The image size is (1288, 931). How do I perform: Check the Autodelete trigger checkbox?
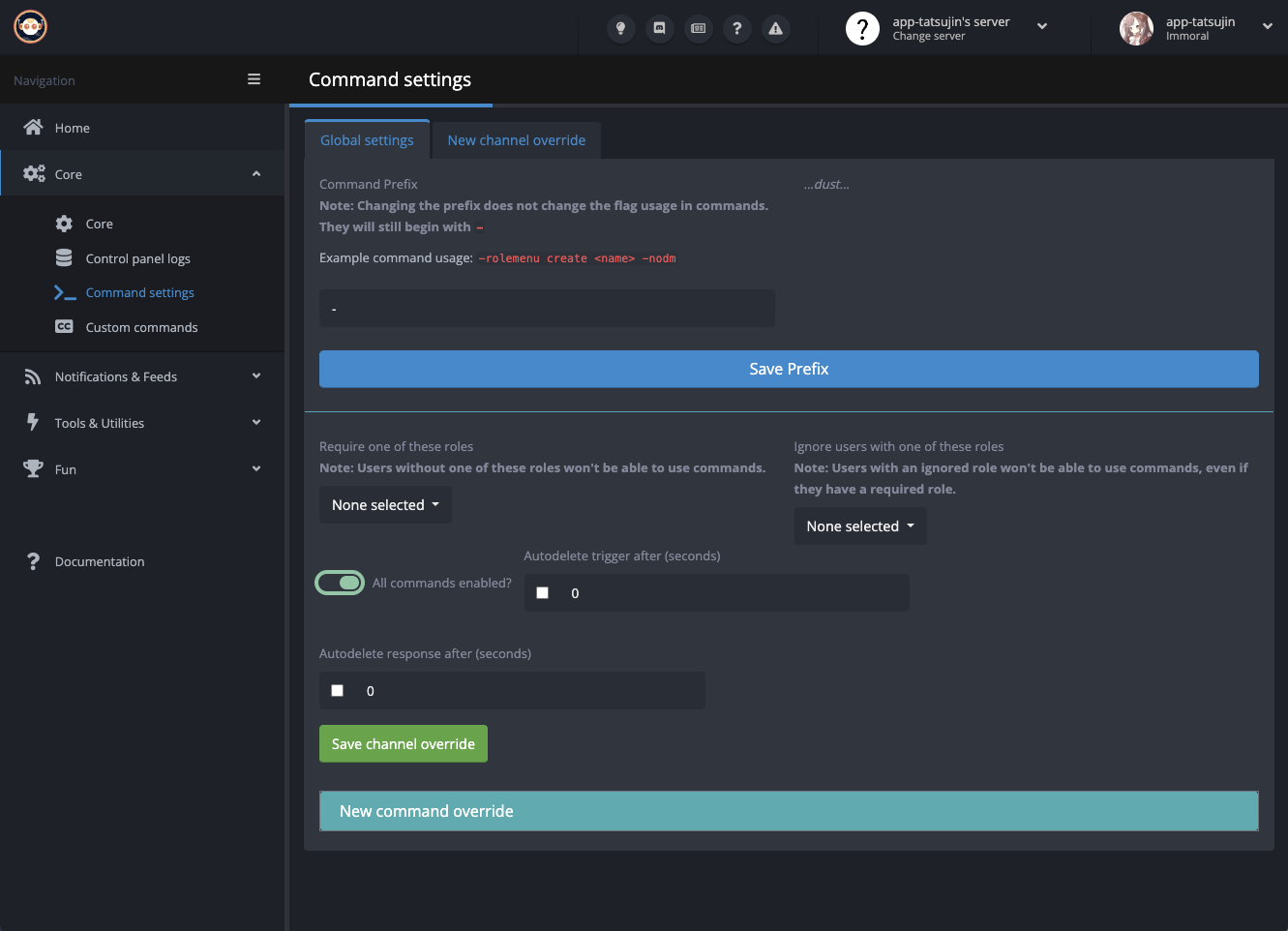click(x=543, y=593)
